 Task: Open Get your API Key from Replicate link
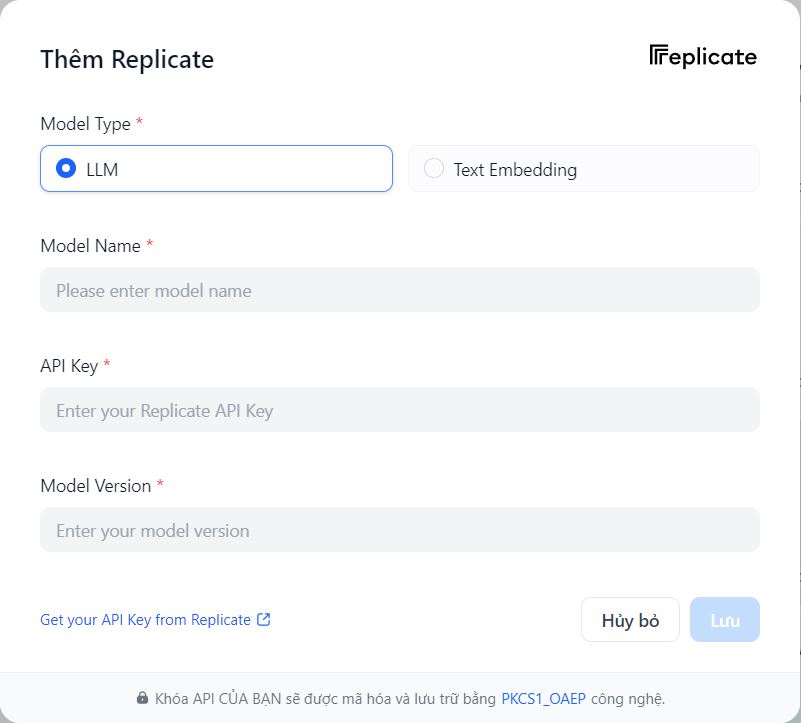(145, 620)
